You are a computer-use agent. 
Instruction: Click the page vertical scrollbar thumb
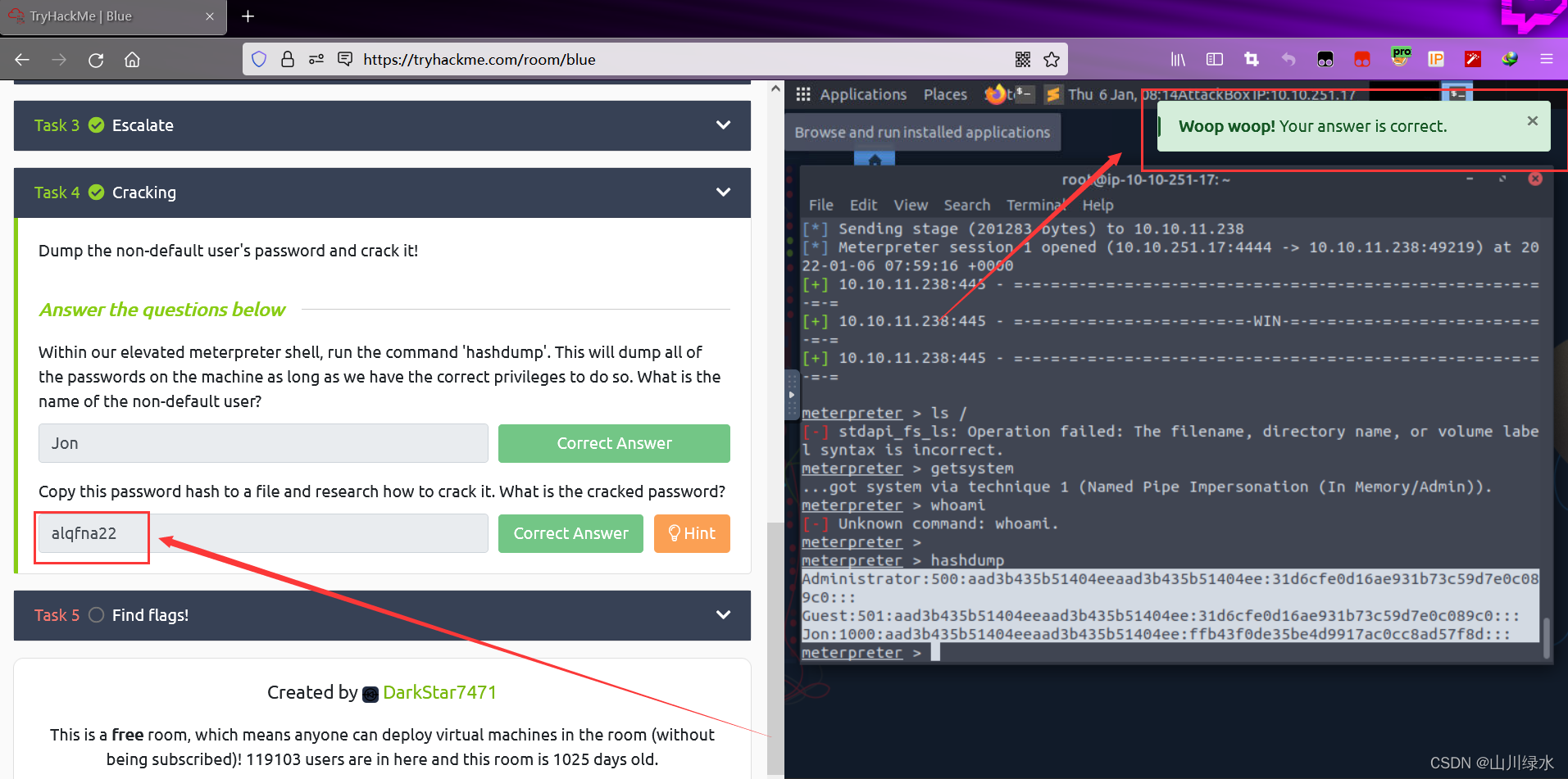775,647
